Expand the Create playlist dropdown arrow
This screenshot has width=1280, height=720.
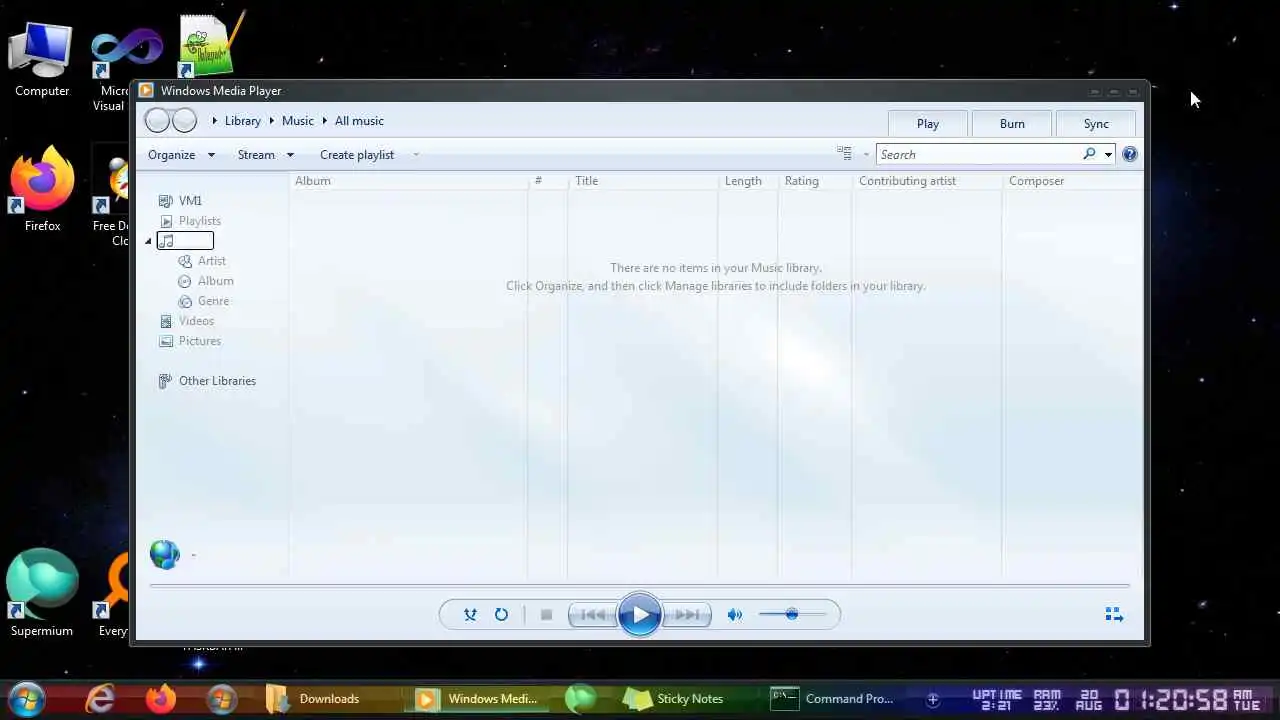tap(416, 155)
